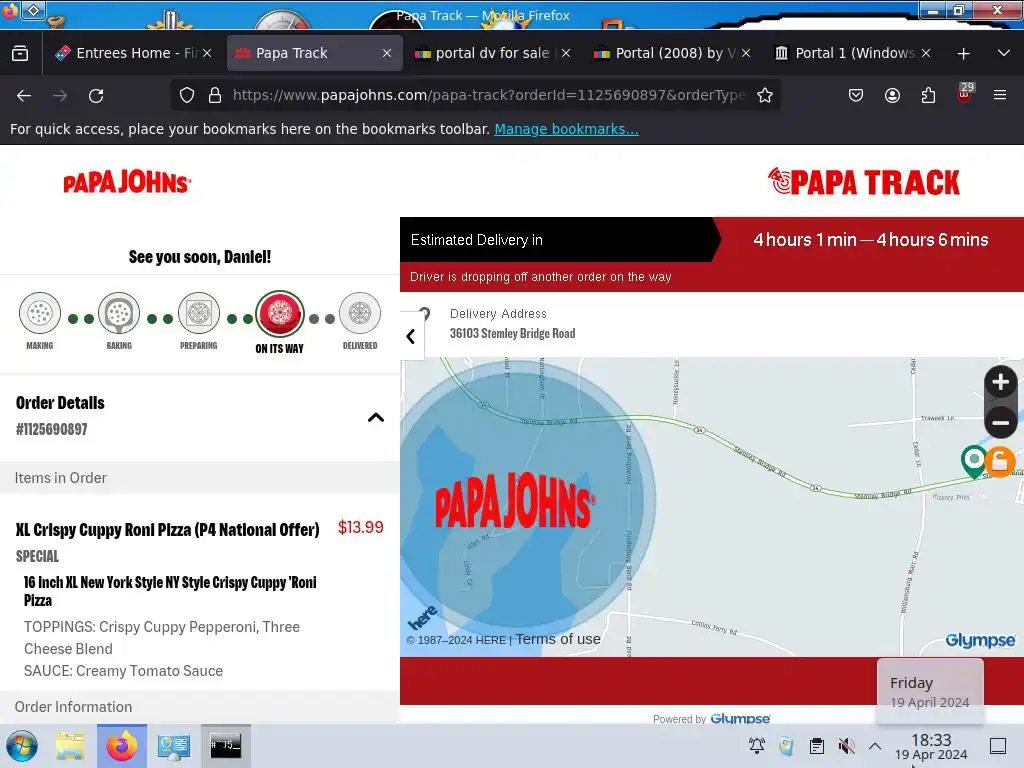Show site security lock information
The image size is (1024, 768).
pyautogui.click(x=215, y=95)
